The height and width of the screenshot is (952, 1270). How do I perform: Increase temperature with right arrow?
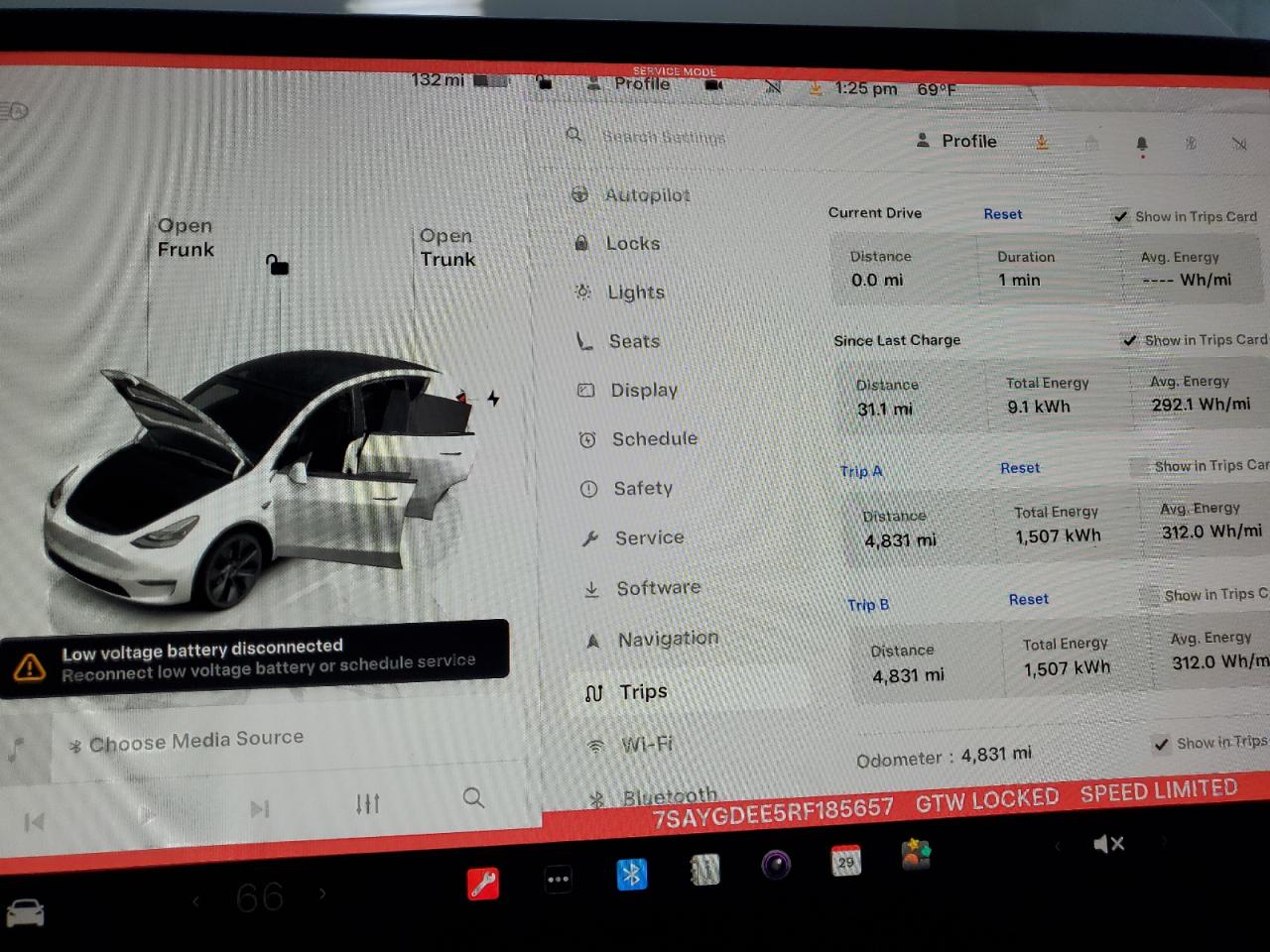tap(321, 892)
